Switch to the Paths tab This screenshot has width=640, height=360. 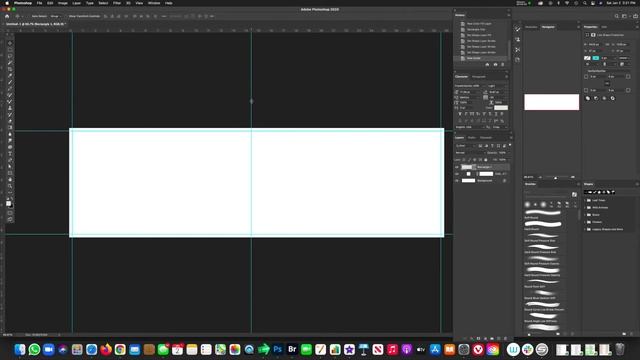[472, 138]
